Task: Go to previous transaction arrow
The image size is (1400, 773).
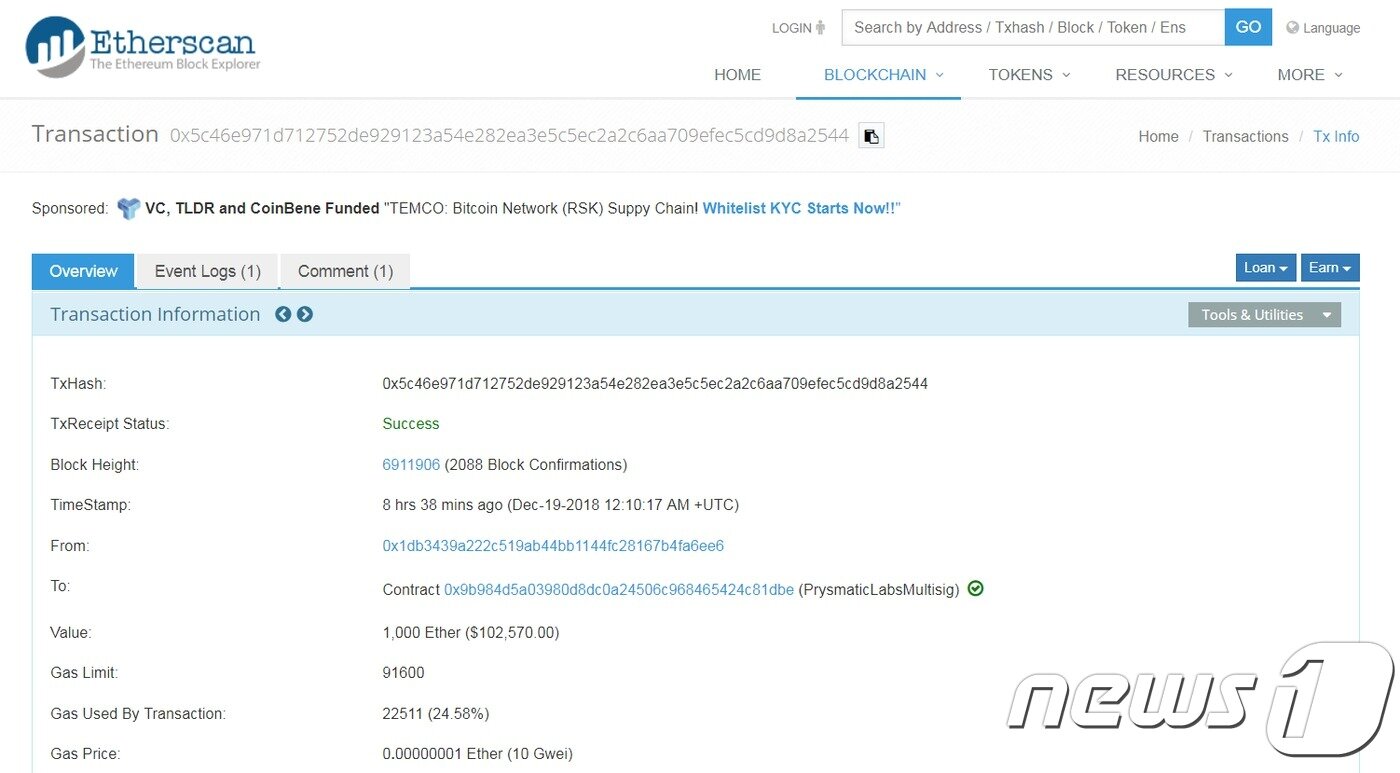Action: pos(283,314)
